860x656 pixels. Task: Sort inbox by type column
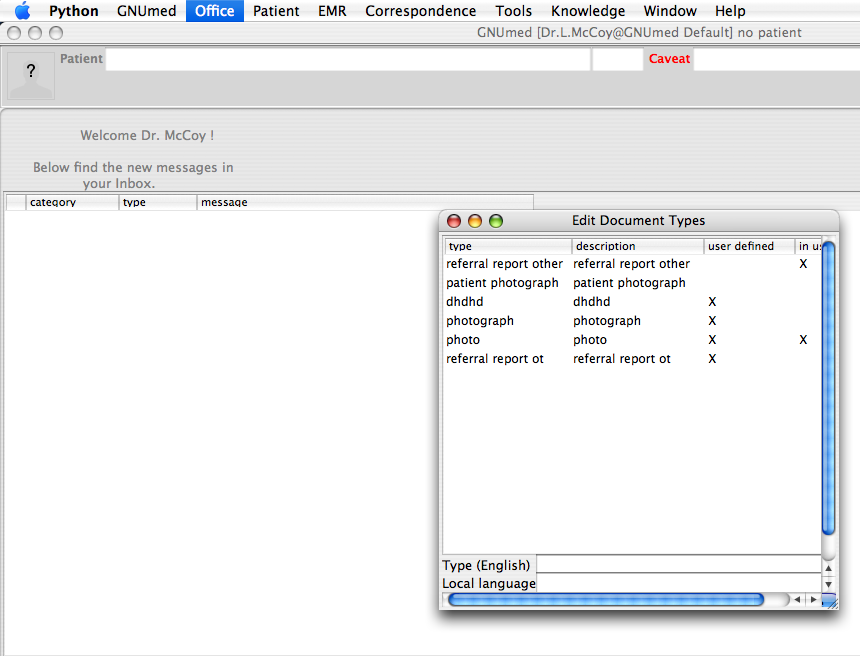point(157,202)
